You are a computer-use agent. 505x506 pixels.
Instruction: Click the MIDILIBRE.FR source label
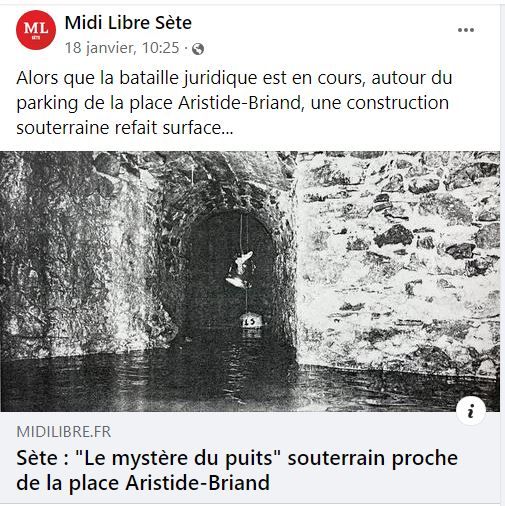64,432
